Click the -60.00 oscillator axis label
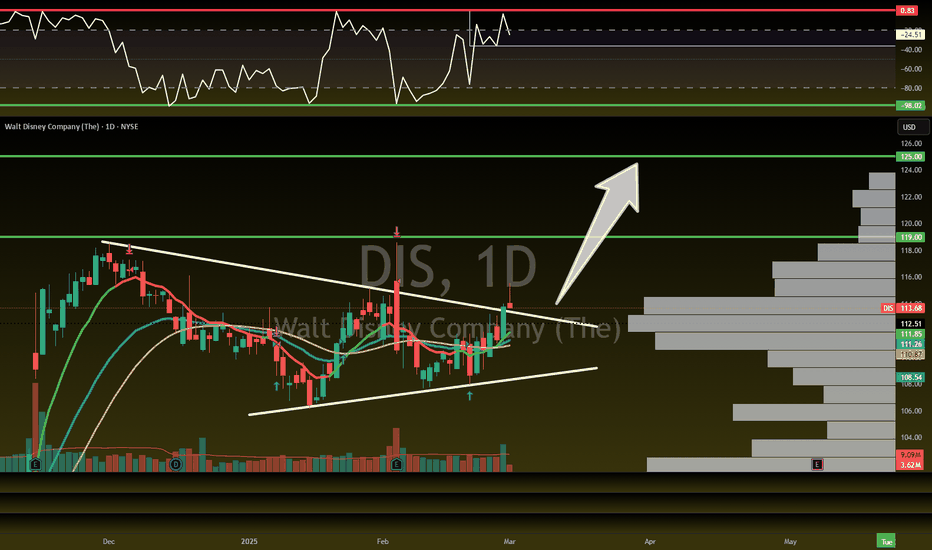 [911, 69]
